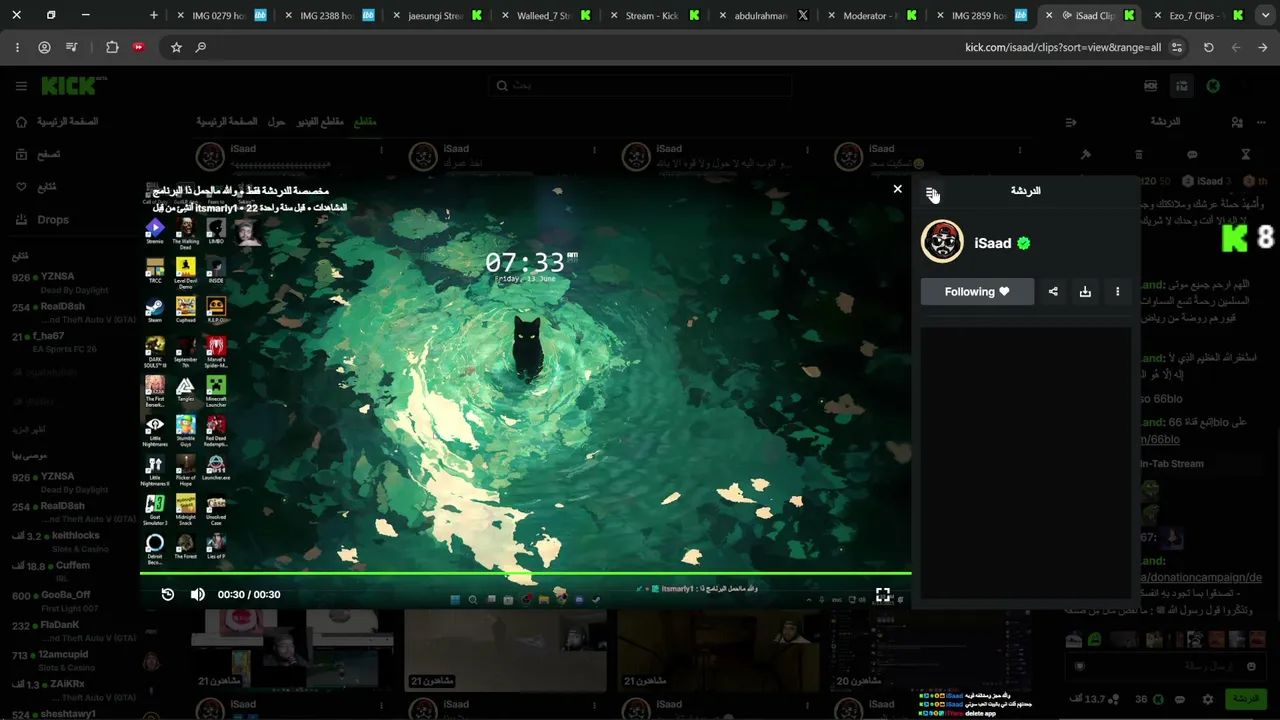
Task: Open the zoom magnifier icon in toolbar
Action: point(201,47)
